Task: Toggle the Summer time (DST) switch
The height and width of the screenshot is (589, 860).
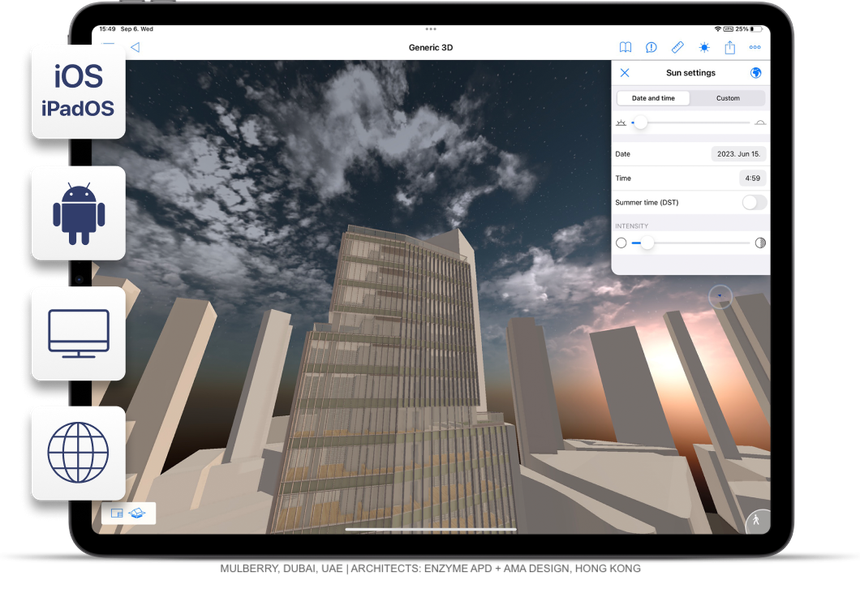Action: [x=754, y=202]
